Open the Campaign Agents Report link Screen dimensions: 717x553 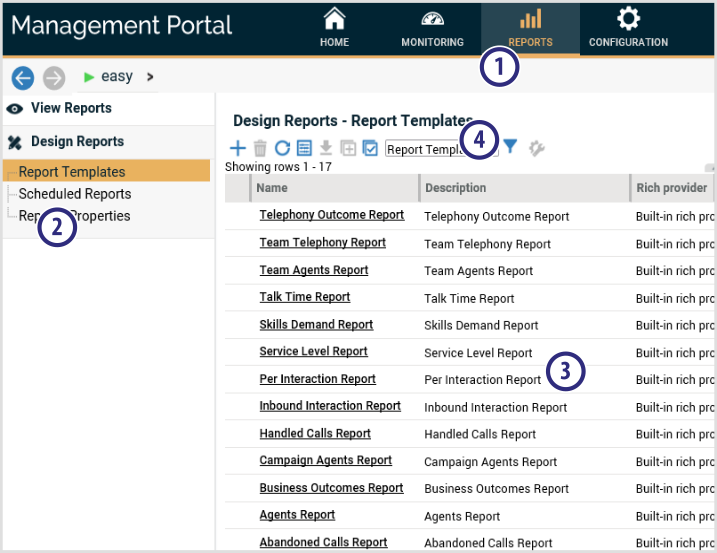tap(326, 460)
